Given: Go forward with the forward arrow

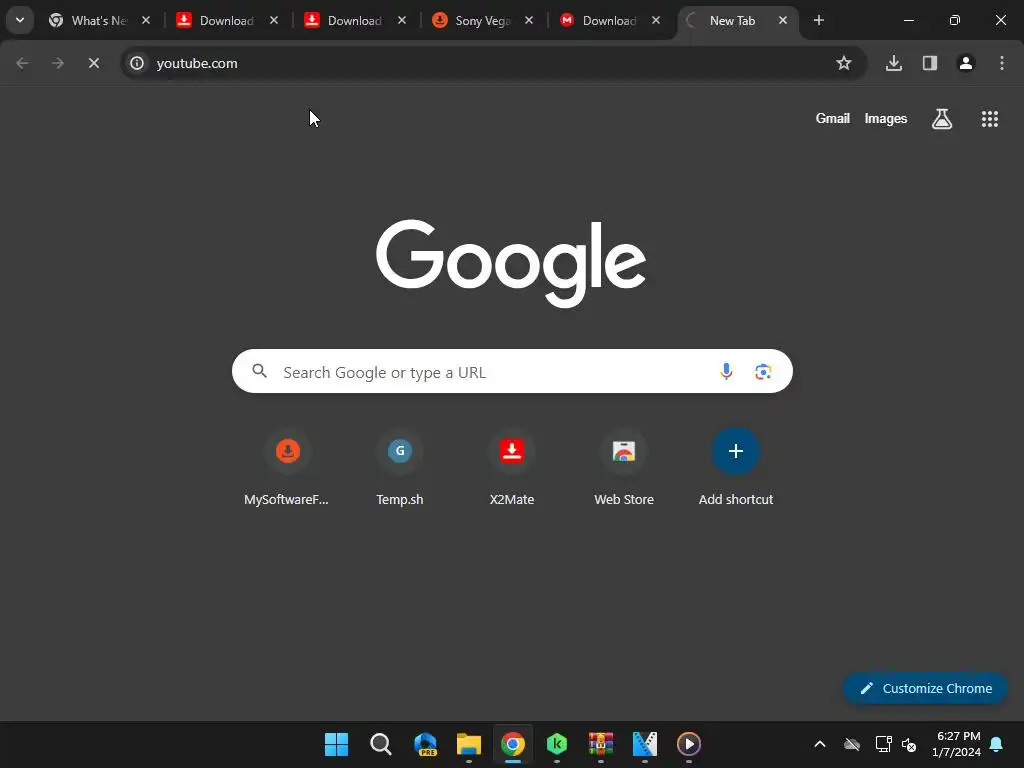Looking at the screenshot, I should coord(58,63).
